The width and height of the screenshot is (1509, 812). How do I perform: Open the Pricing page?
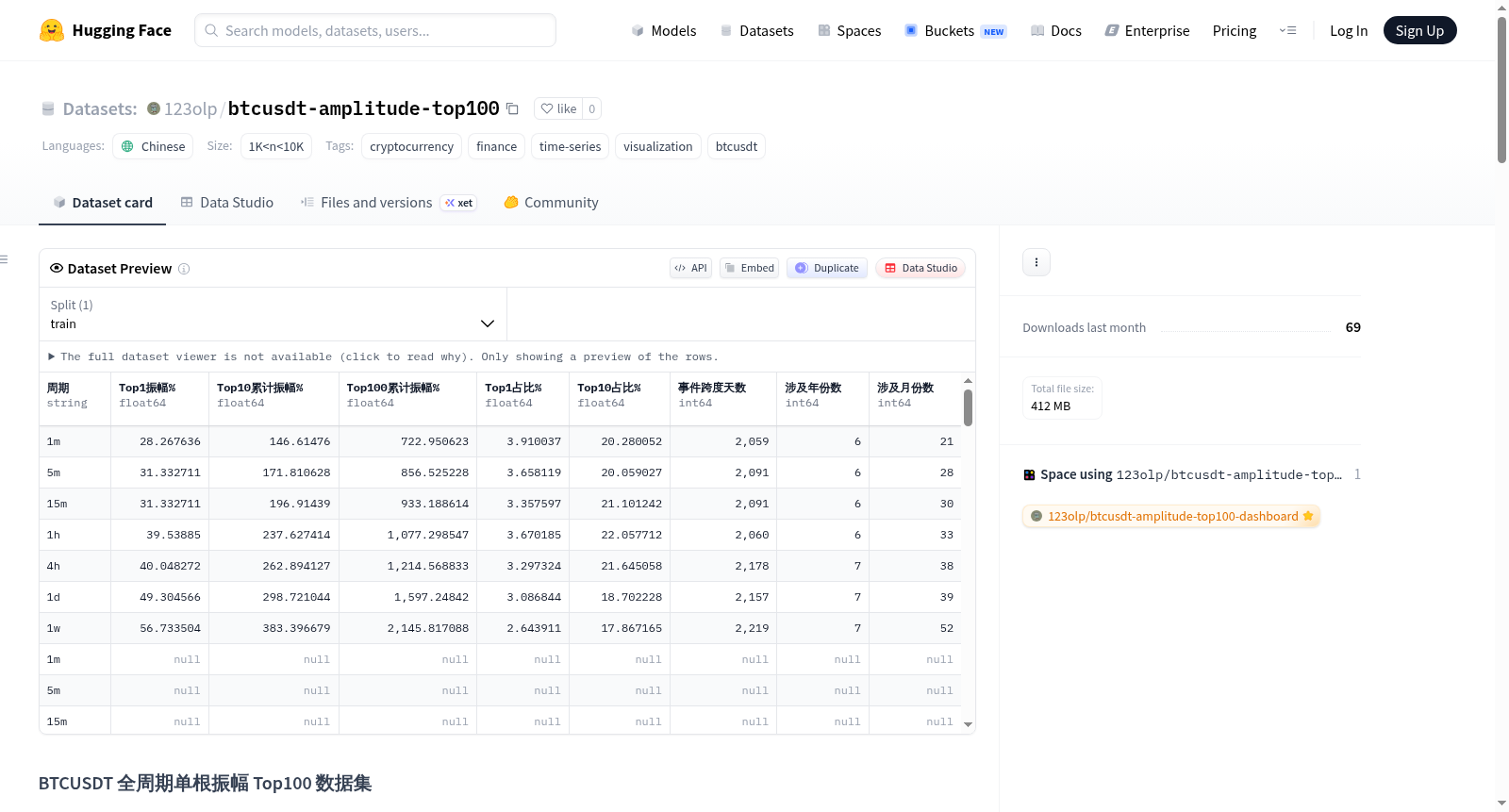tap(1235, 30)
